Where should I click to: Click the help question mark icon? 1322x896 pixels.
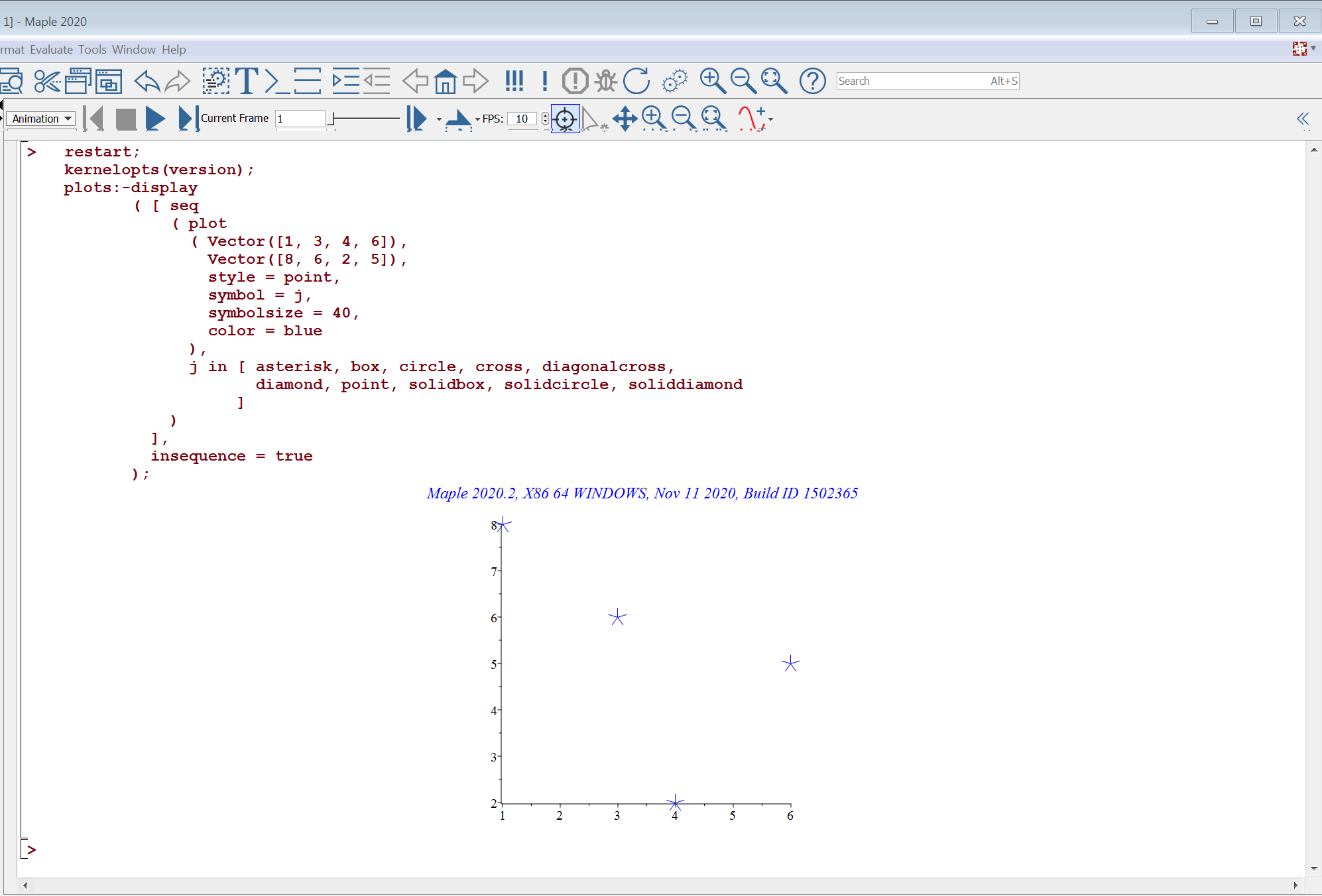(812, 81)
